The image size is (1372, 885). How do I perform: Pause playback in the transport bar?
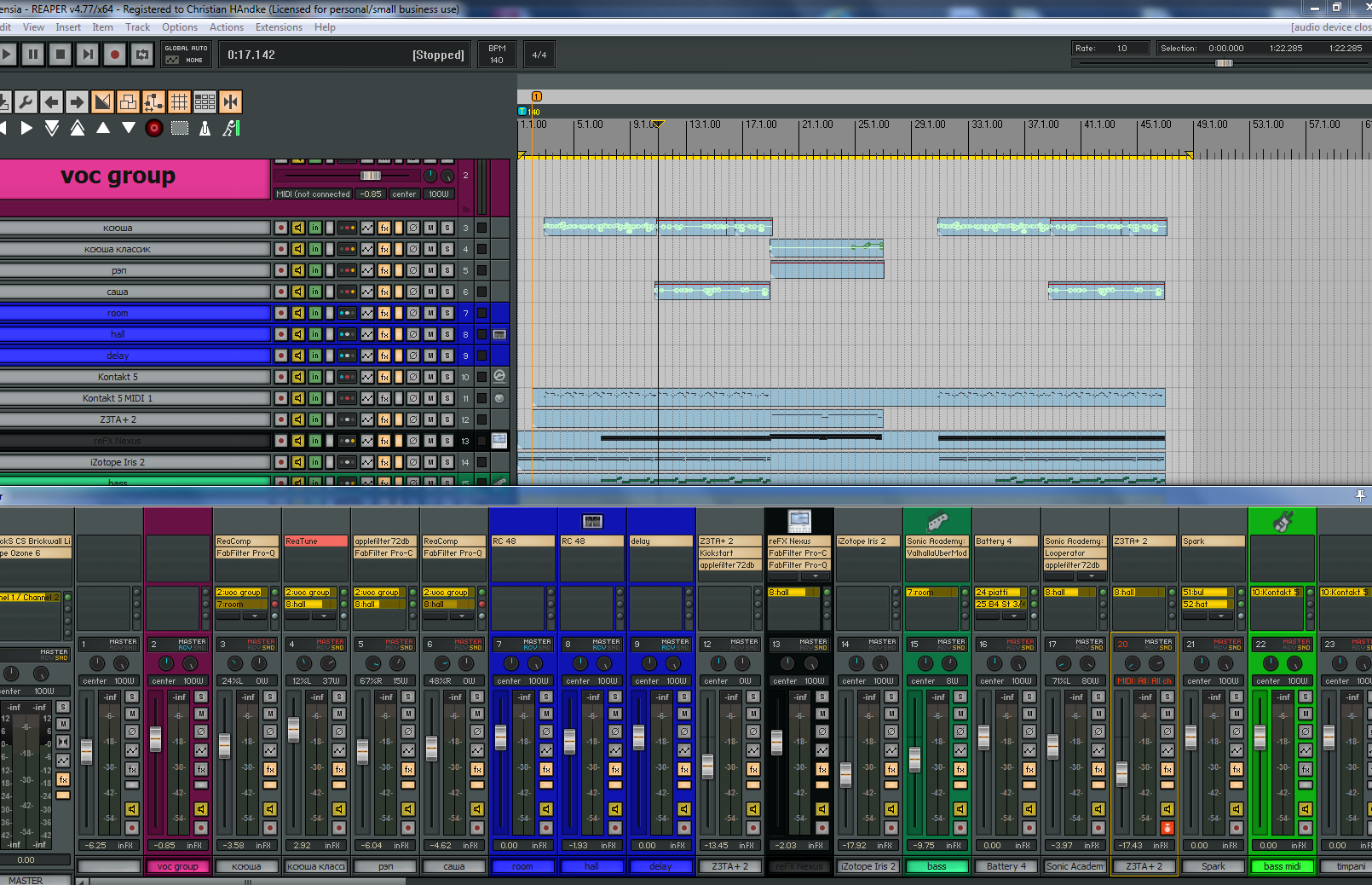[33, 55]
